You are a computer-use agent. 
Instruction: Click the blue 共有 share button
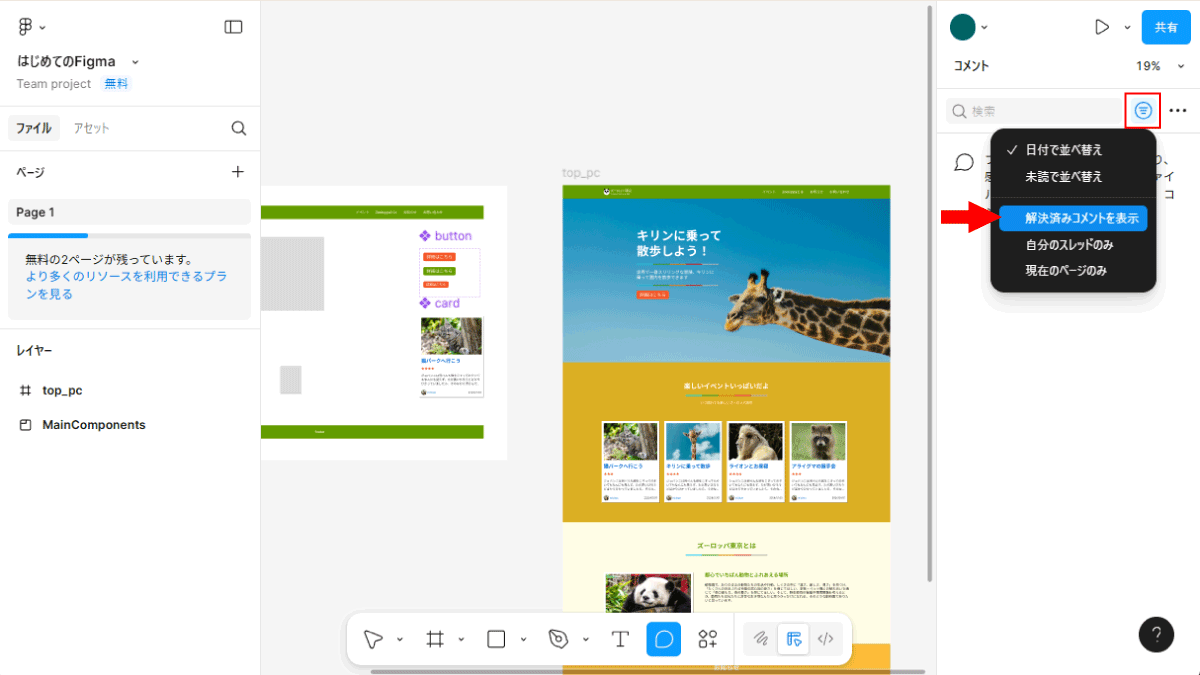[1166, 27]
